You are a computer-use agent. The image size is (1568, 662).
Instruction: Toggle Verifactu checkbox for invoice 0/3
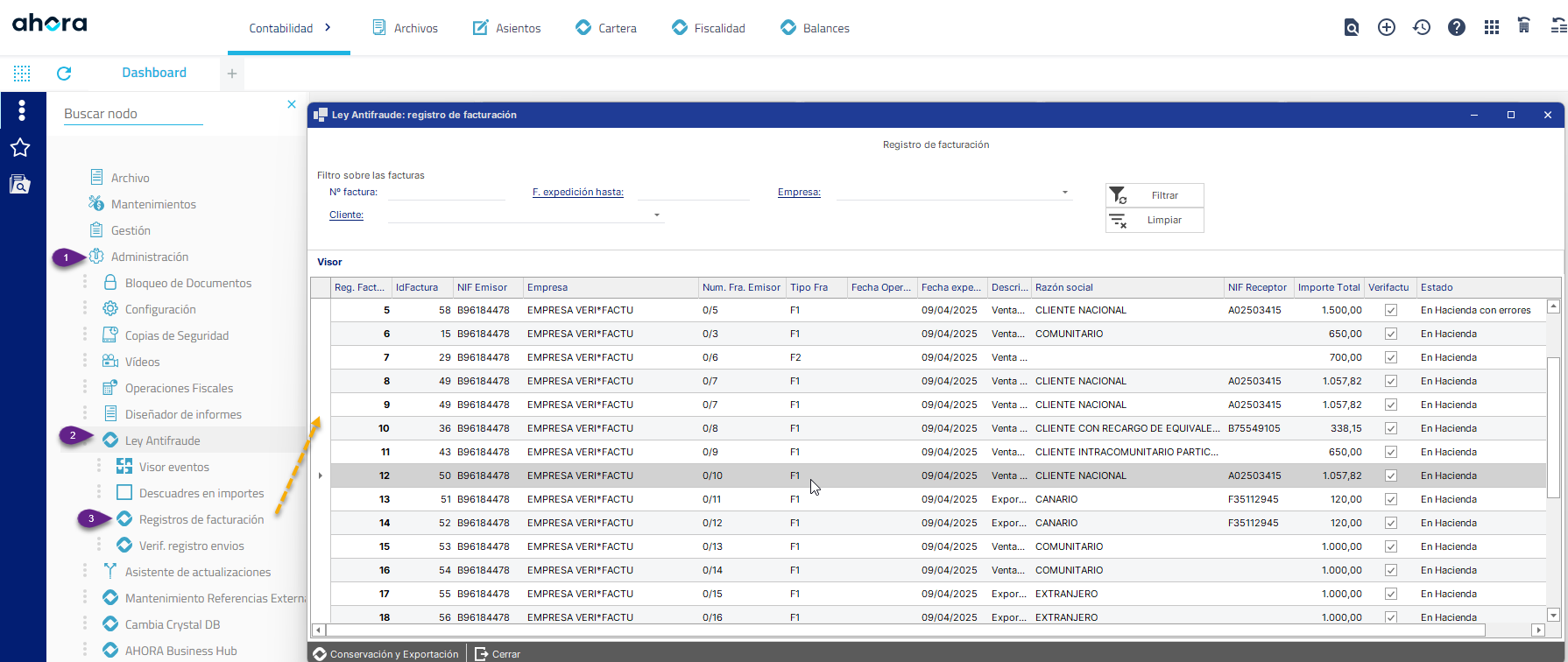click(x=1391, y=334)
